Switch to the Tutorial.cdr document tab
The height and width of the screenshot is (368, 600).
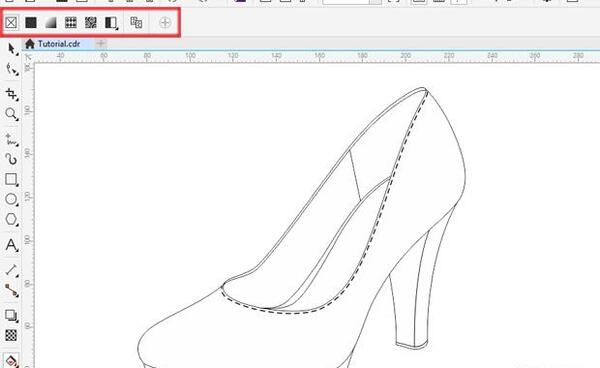coord(58,44)
